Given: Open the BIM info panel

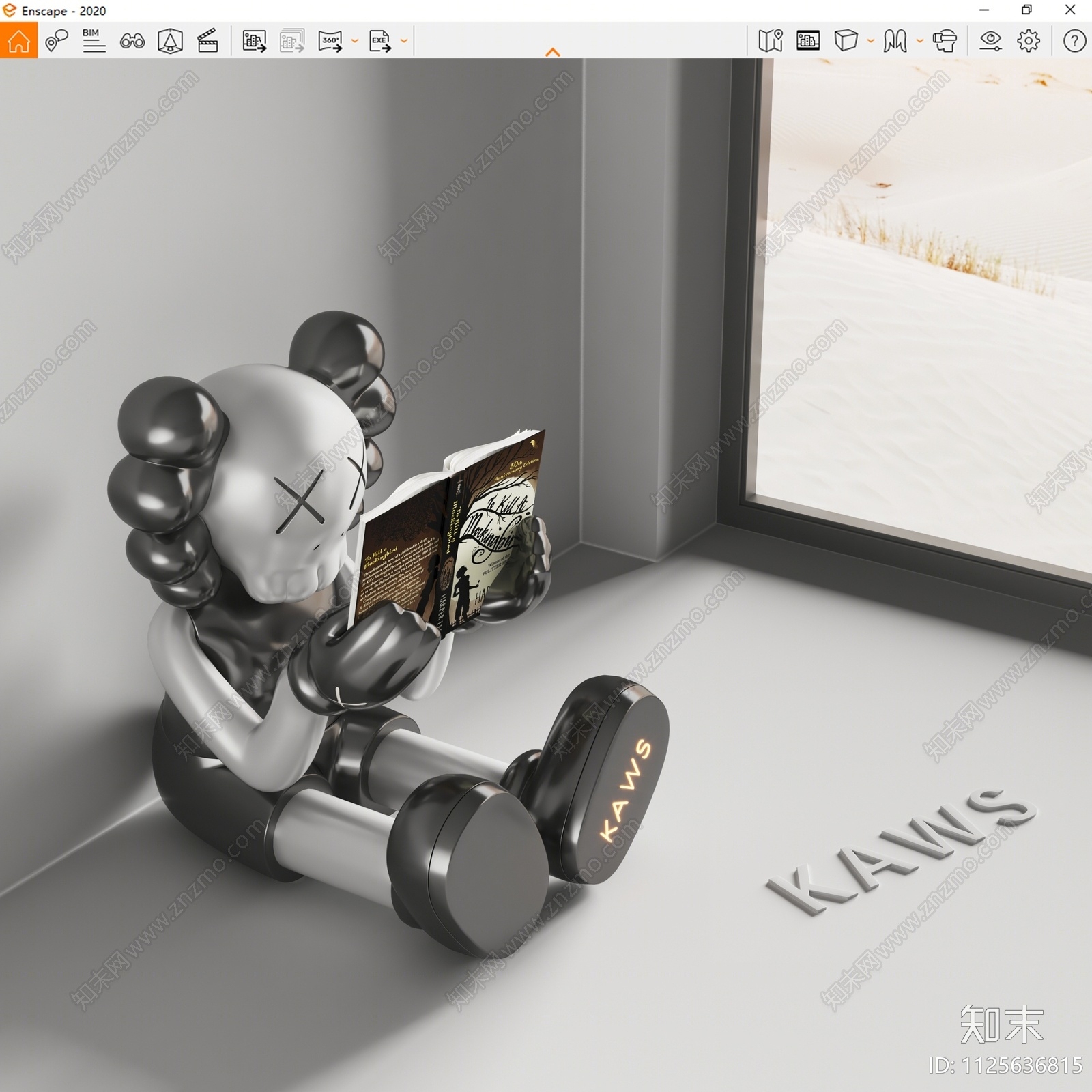Looking at the screenshot, I should 94,41.
